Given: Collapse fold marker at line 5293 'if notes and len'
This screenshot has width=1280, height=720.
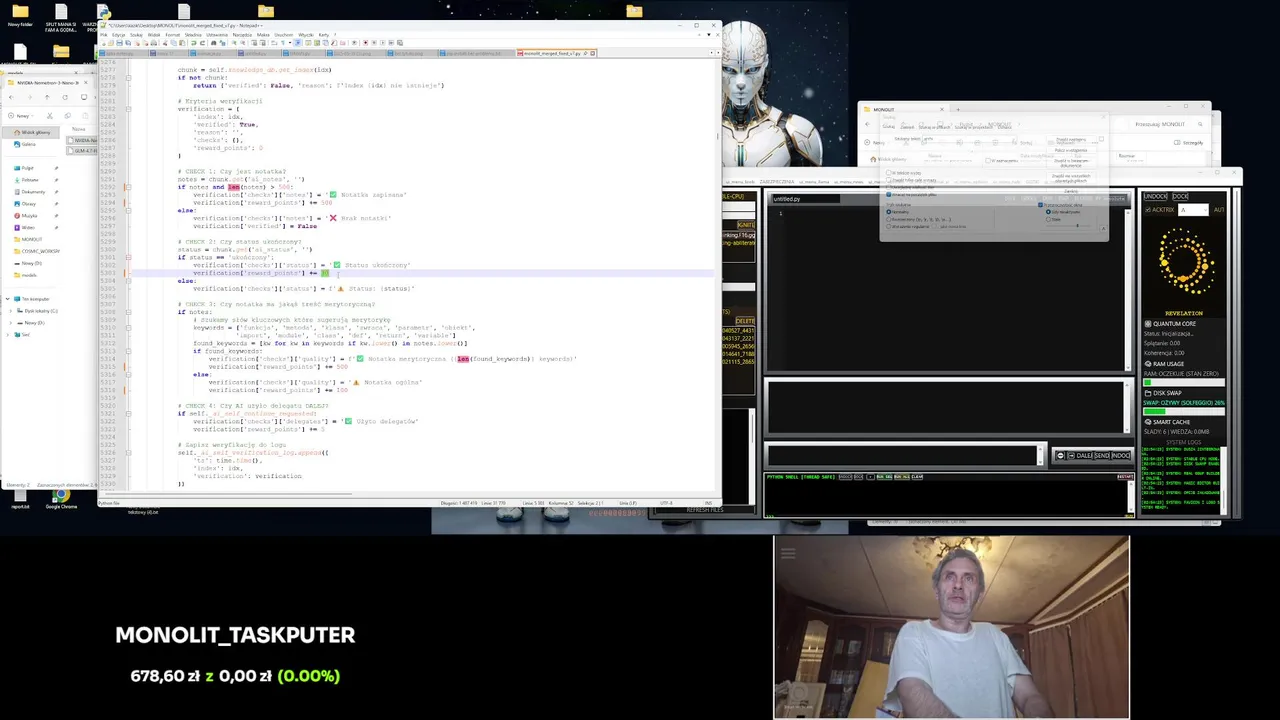Looking at the screenshot, I should (x=128, y=187).
